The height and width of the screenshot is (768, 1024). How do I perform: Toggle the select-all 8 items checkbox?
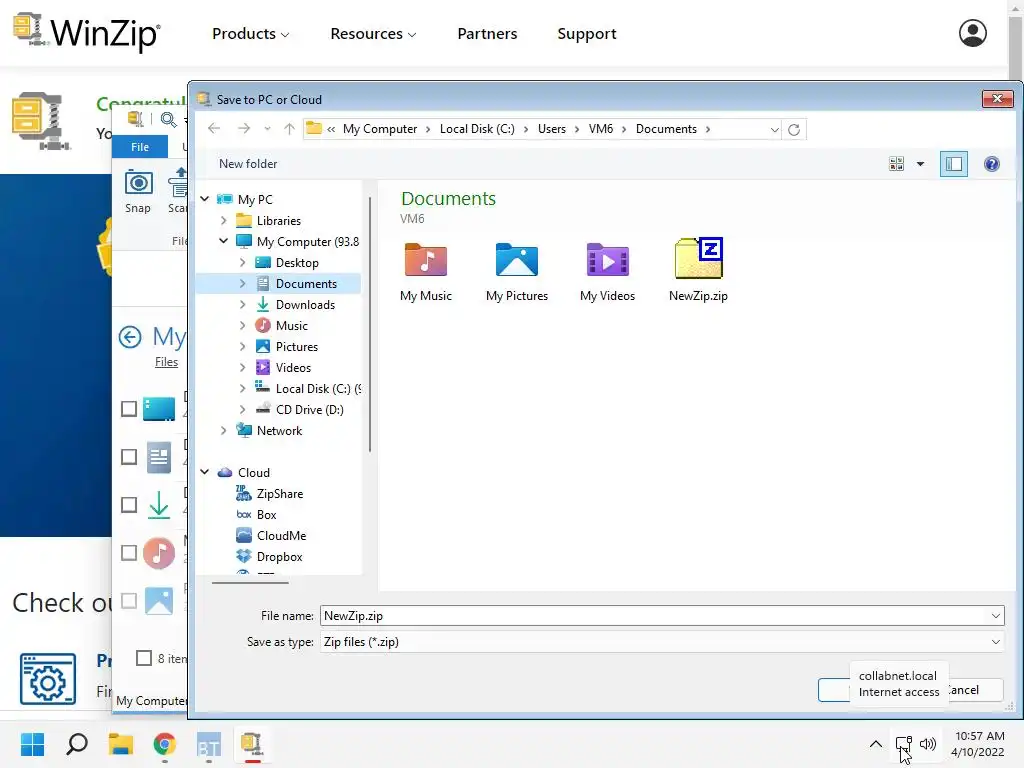click(144, 658)
